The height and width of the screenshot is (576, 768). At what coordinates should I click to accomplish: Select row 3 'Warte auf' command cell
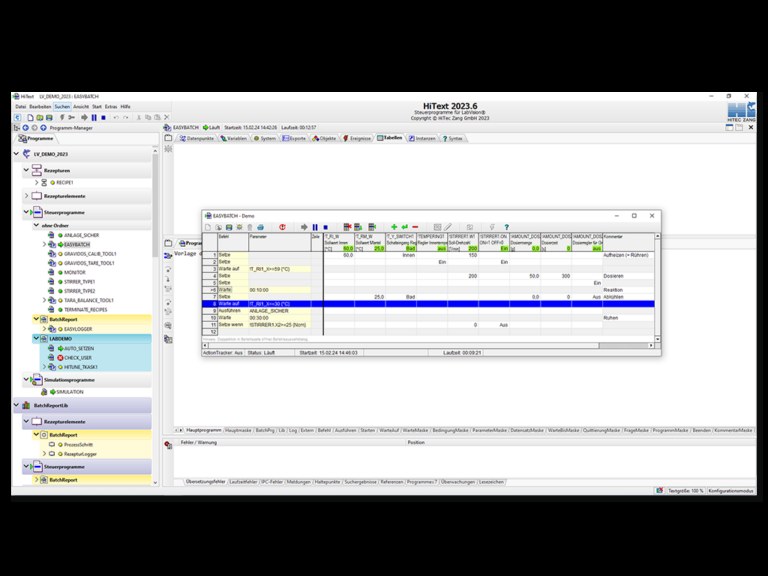point(233,269)
